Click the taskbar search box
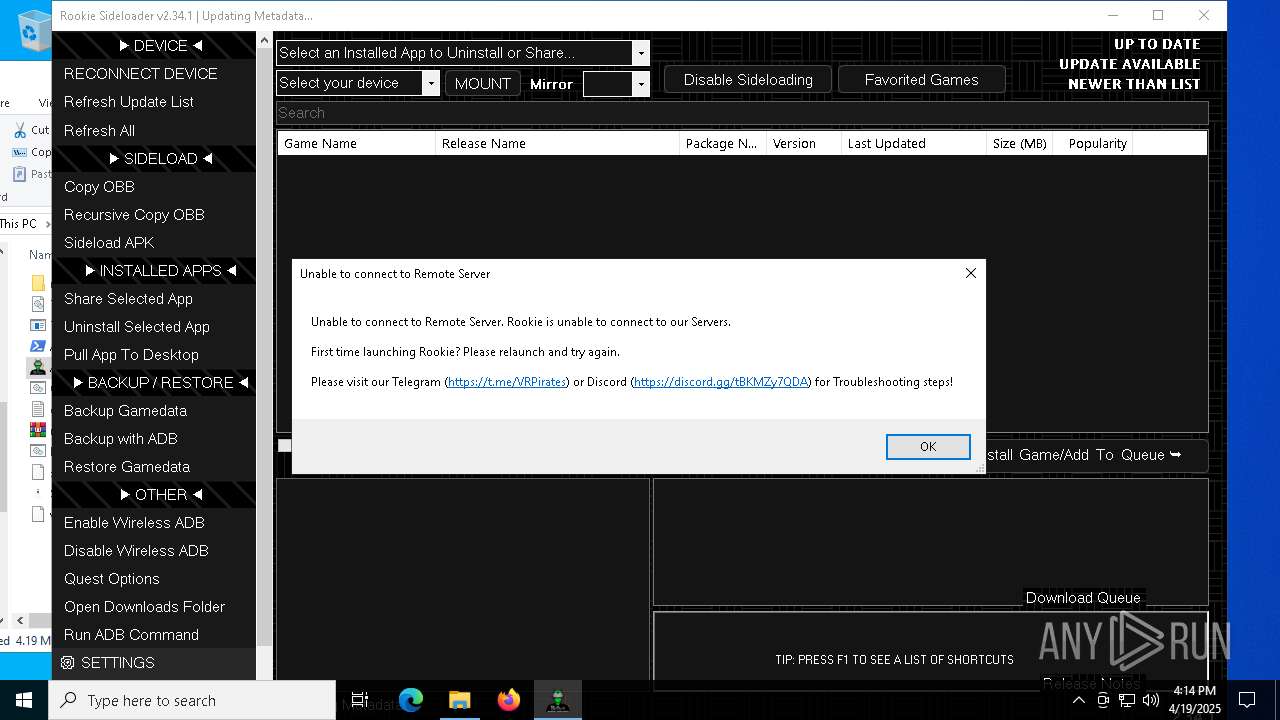The image size is (1280, 720). click(192, 700)
